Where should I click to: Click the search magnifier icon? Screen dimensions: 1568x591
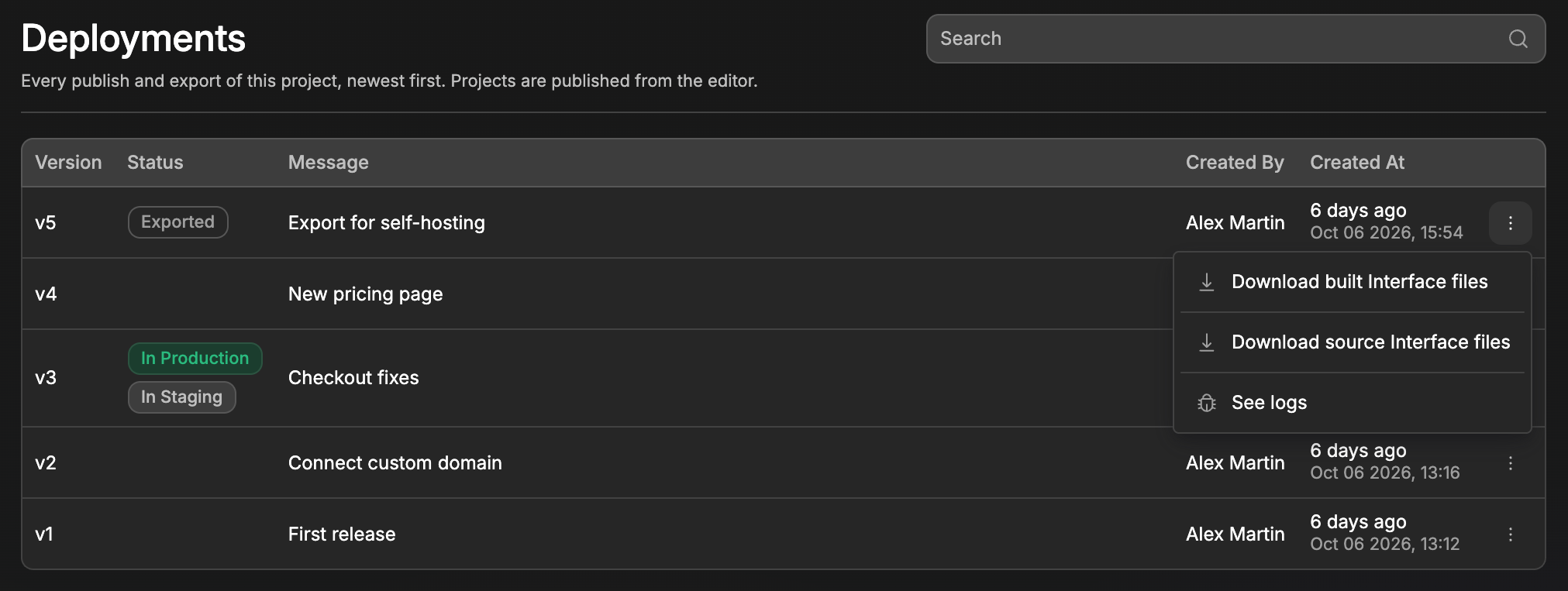(1518, 39)
